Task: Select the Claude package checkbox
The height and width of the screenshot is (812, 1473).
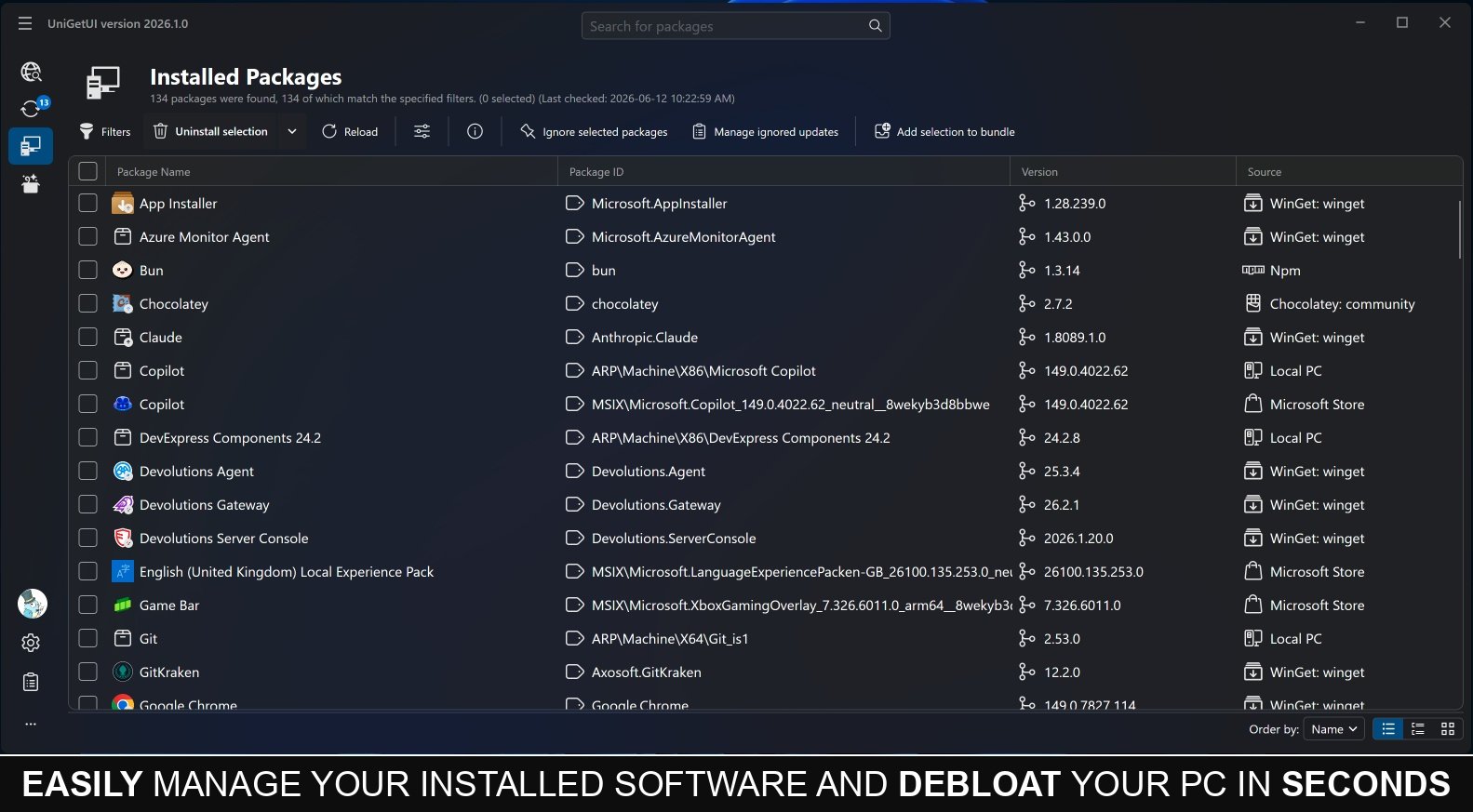Action: [88, 337]
